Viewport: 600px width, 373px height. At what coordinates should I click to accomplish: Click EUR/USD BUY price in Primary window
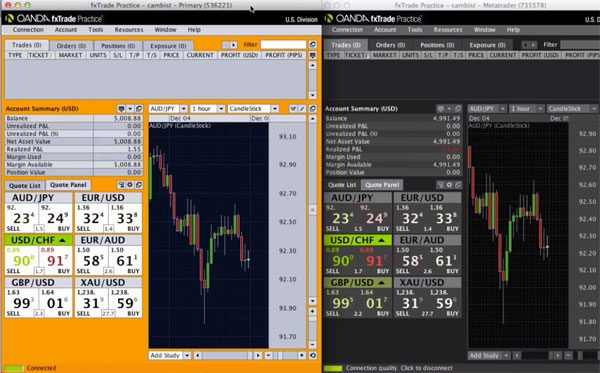[x=125, y=218]
